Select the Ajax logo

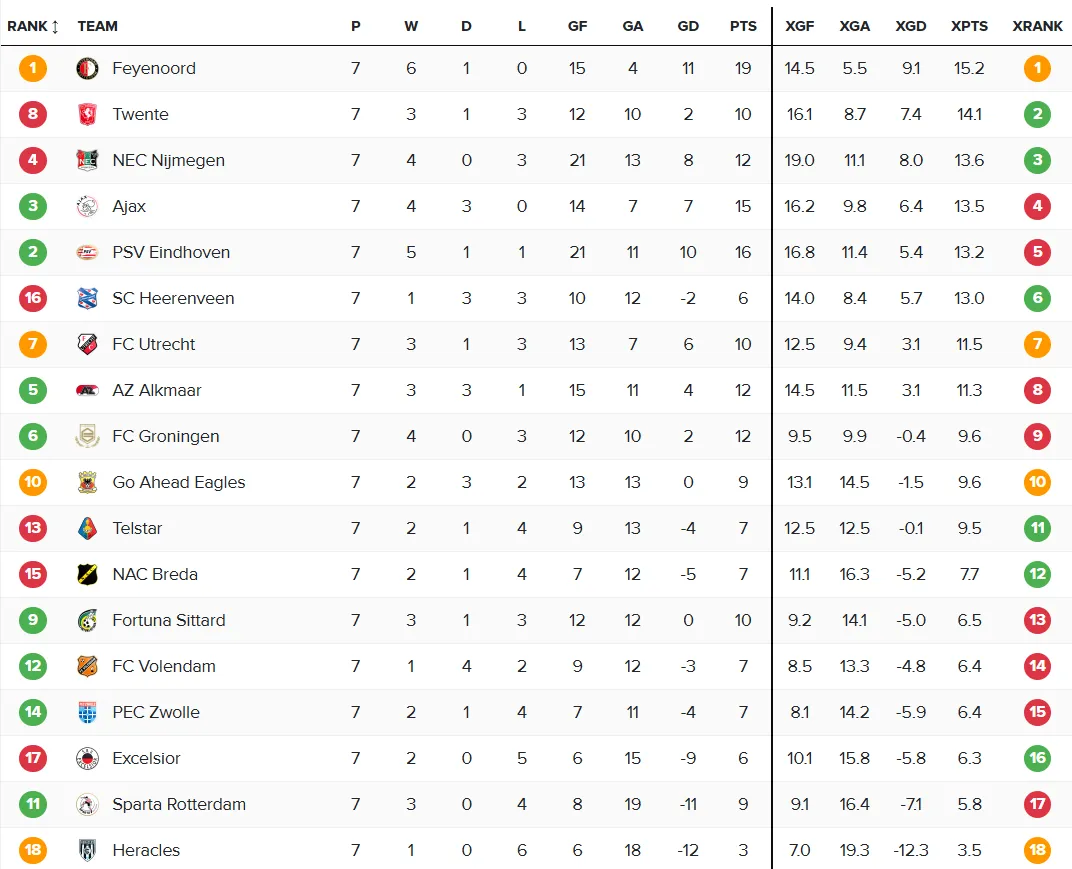click(88, 206)
